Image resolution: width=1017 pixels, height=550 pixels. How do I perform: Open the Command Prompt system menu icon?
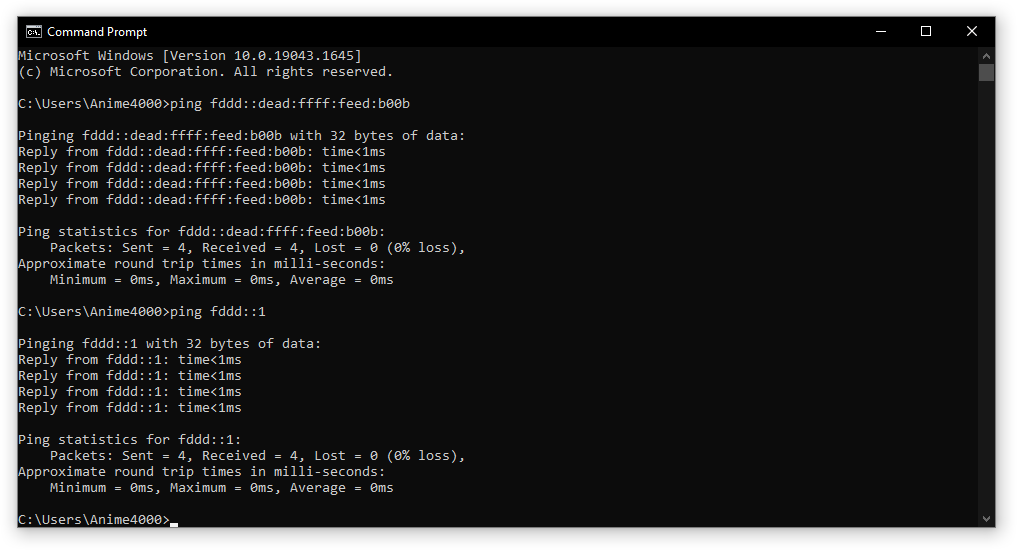pyautogui.click(x=34, y=31)
